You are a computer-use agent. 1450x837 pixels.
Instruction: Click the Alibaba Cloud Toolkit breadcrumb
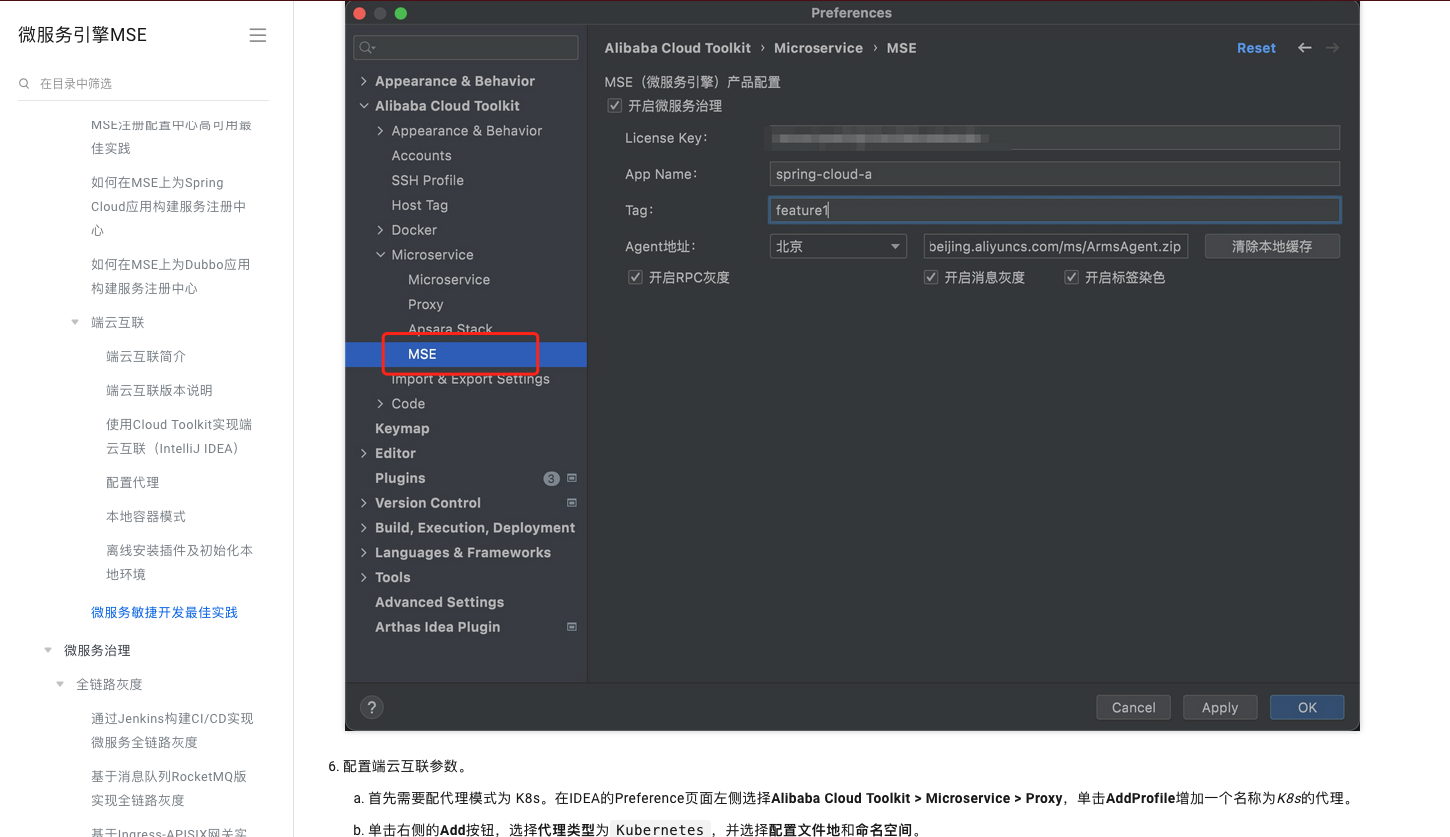click(678, 48)
